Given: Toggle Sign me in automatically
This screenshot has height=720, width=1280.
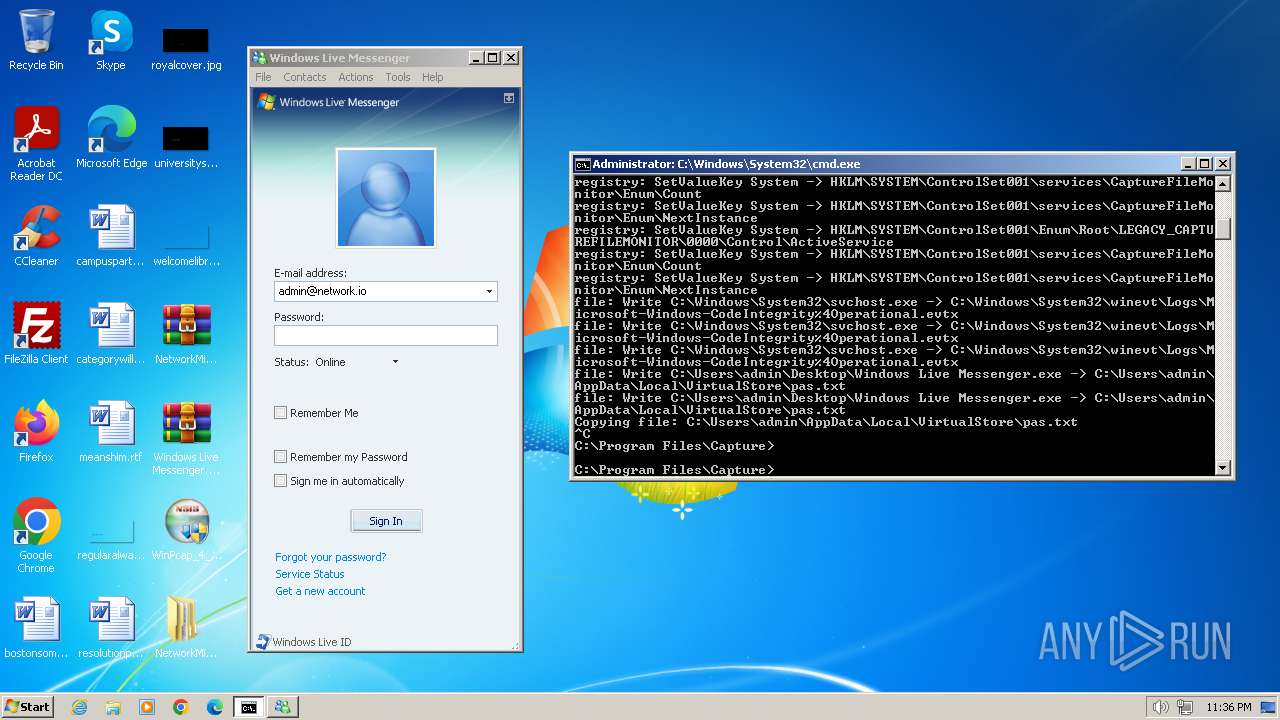Looking at the screenshot, I should point(281,480).
